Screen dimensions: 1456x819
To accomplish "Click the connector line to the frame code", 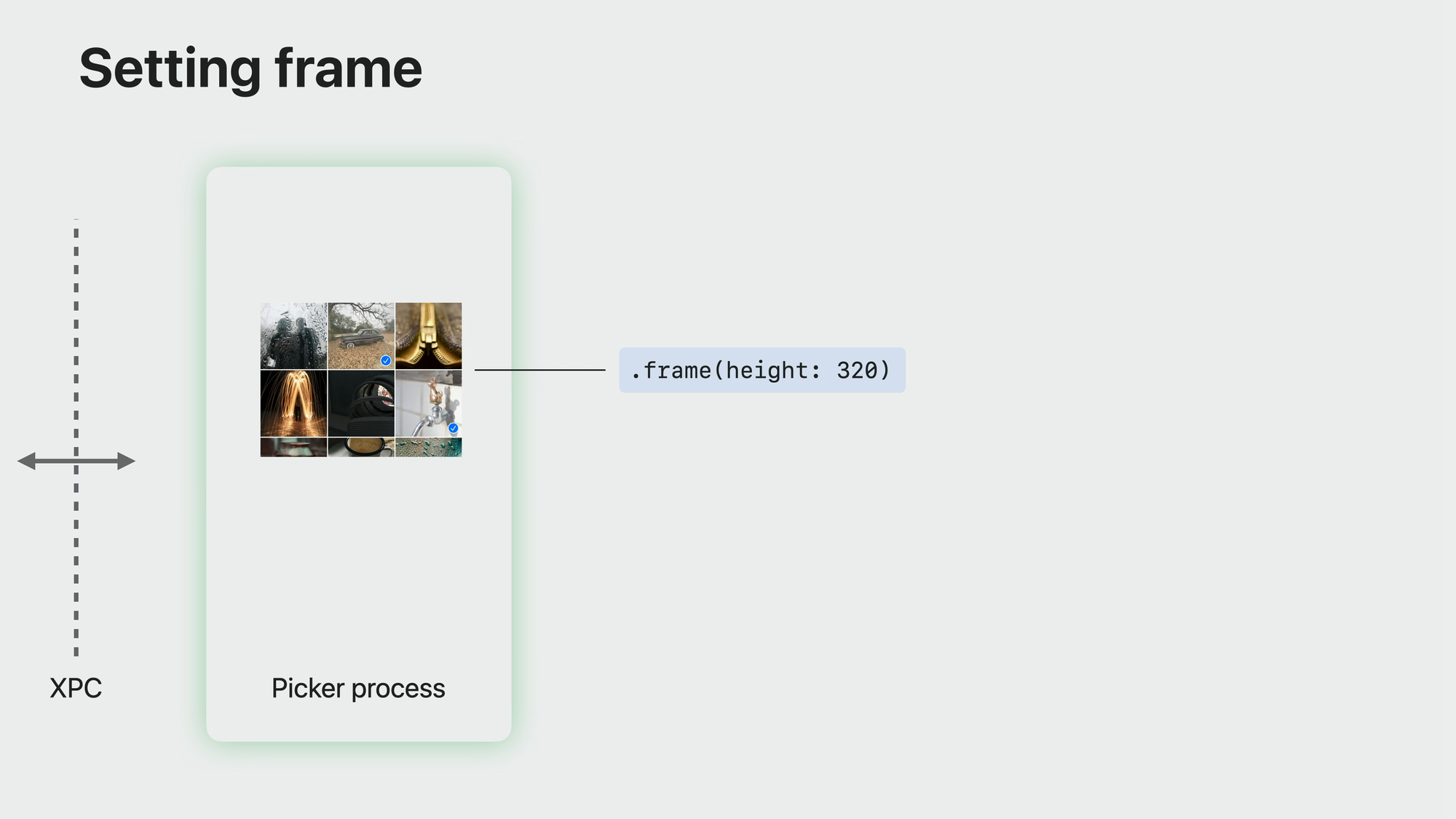I will [x=539, y=370].
